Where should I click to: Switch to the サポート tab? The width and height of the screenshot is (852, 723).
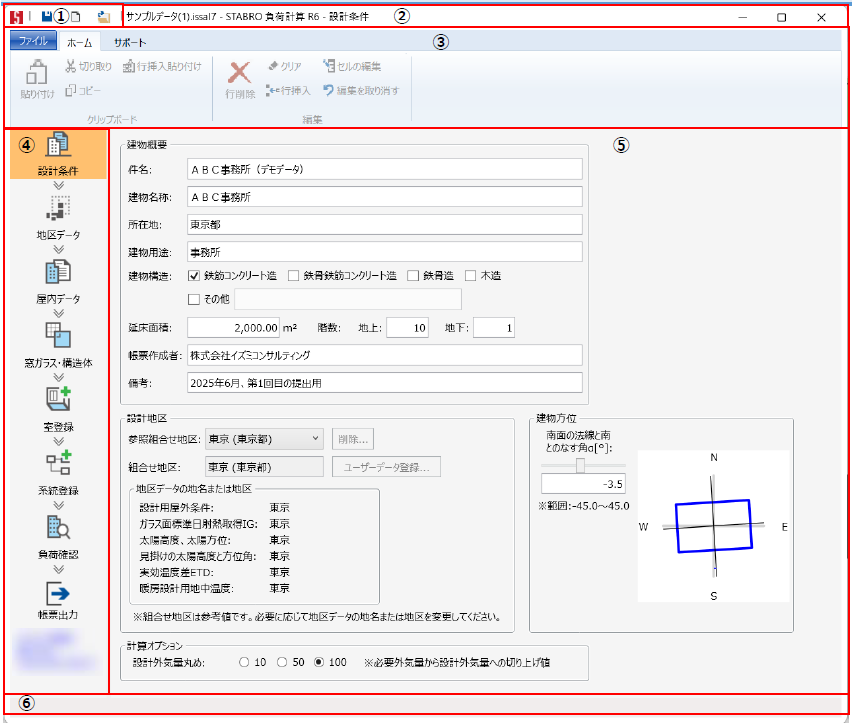[x=129, y=43]
